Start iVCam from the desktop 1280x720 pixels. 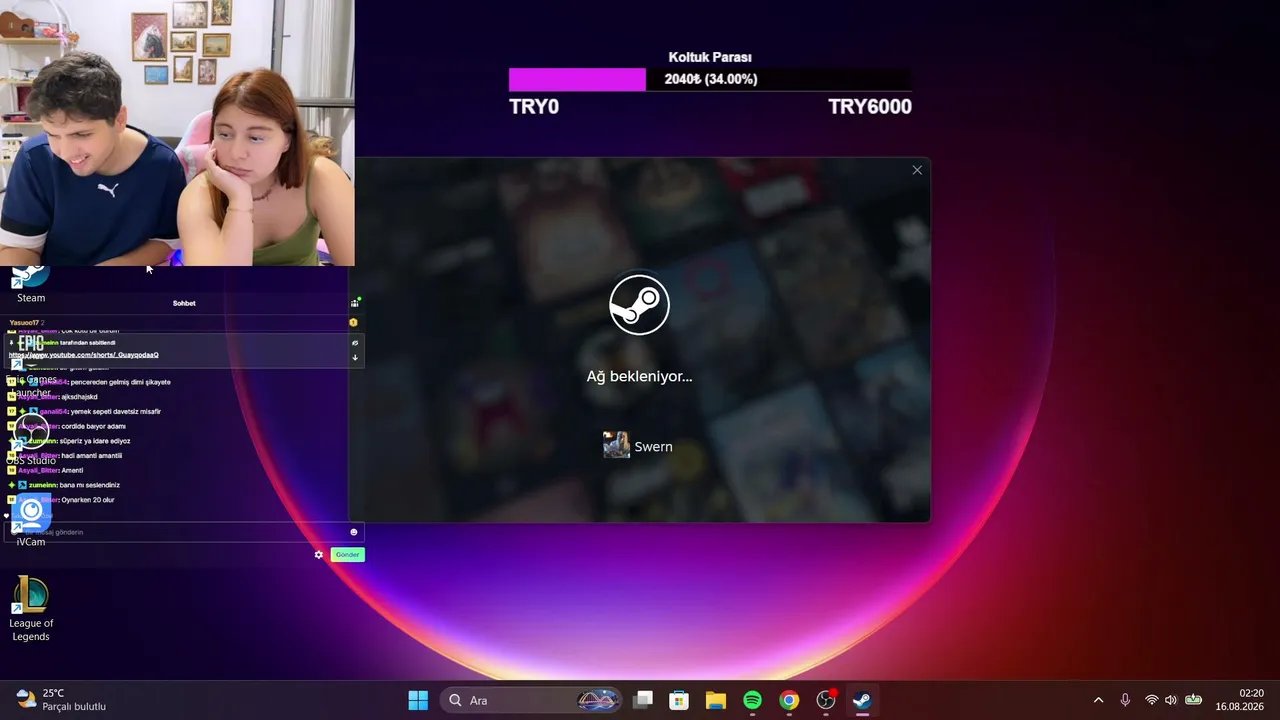[x=31, y=522]
